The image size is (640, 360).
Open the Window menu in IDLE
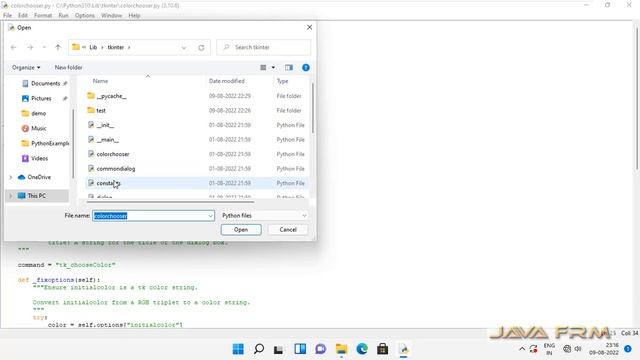pos(111,16)
